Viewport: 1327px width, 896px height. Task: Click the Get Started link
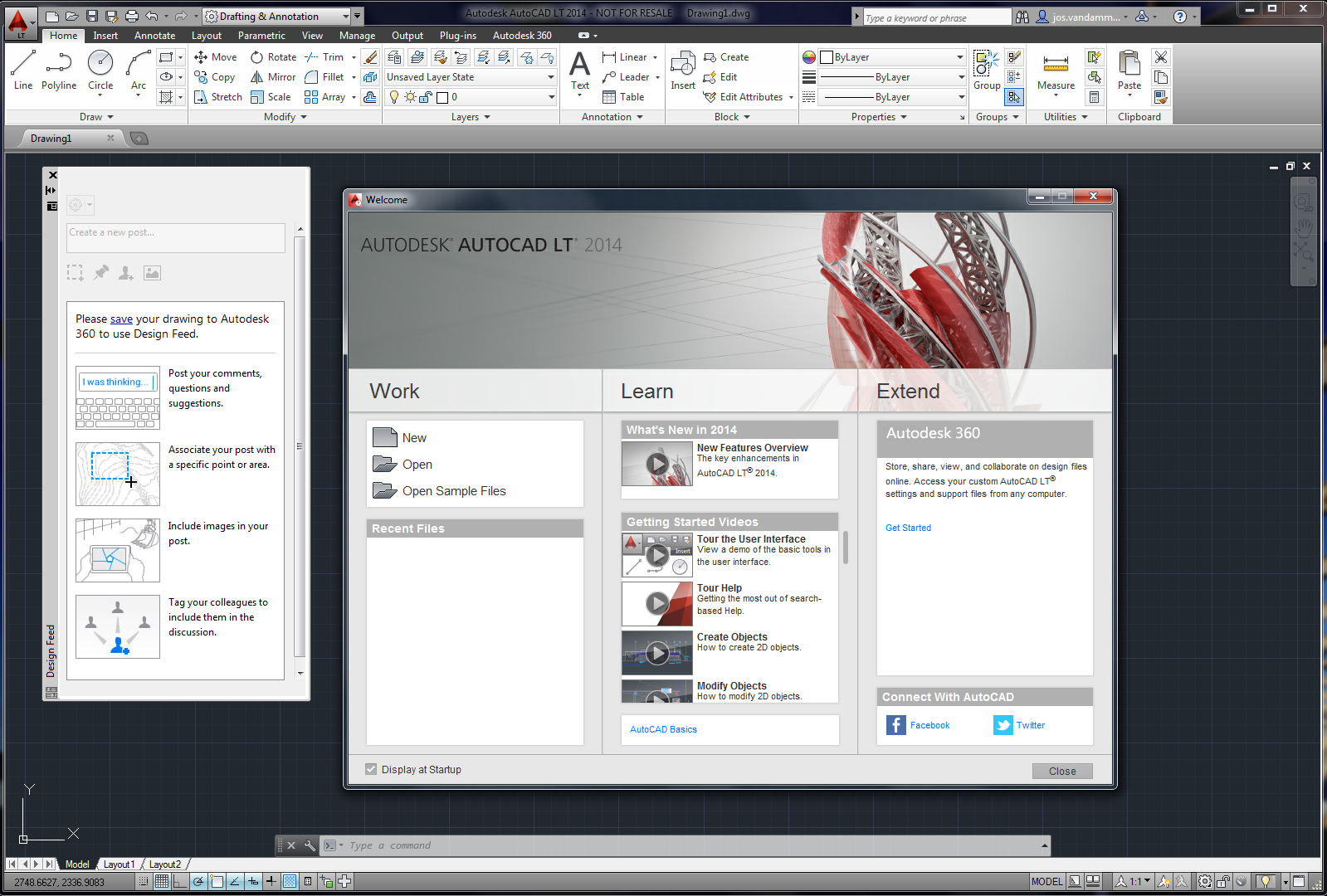tap(908, 528)
